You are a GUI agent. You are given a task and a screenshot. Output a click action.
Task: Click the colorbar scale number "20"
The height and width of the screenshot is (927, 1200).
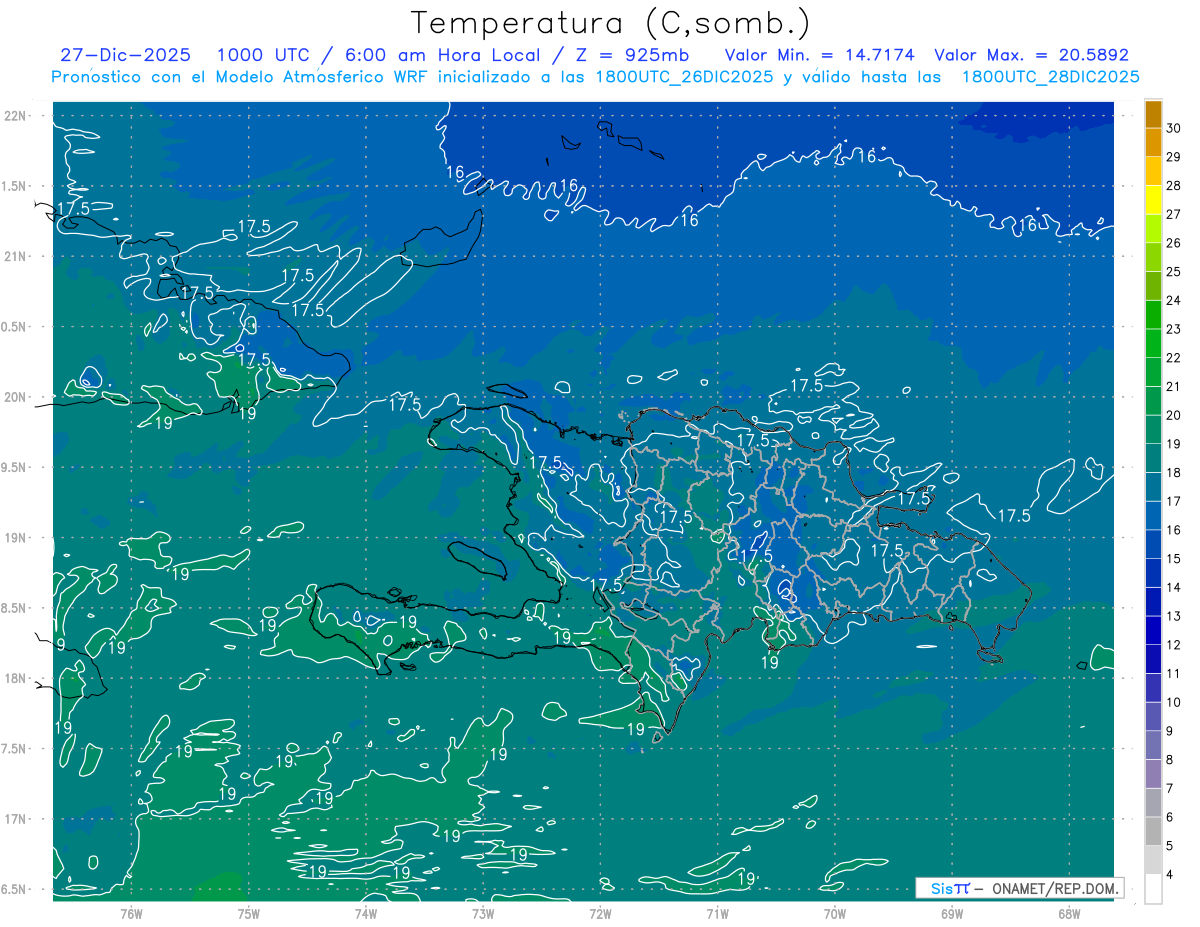(1176, 416)
